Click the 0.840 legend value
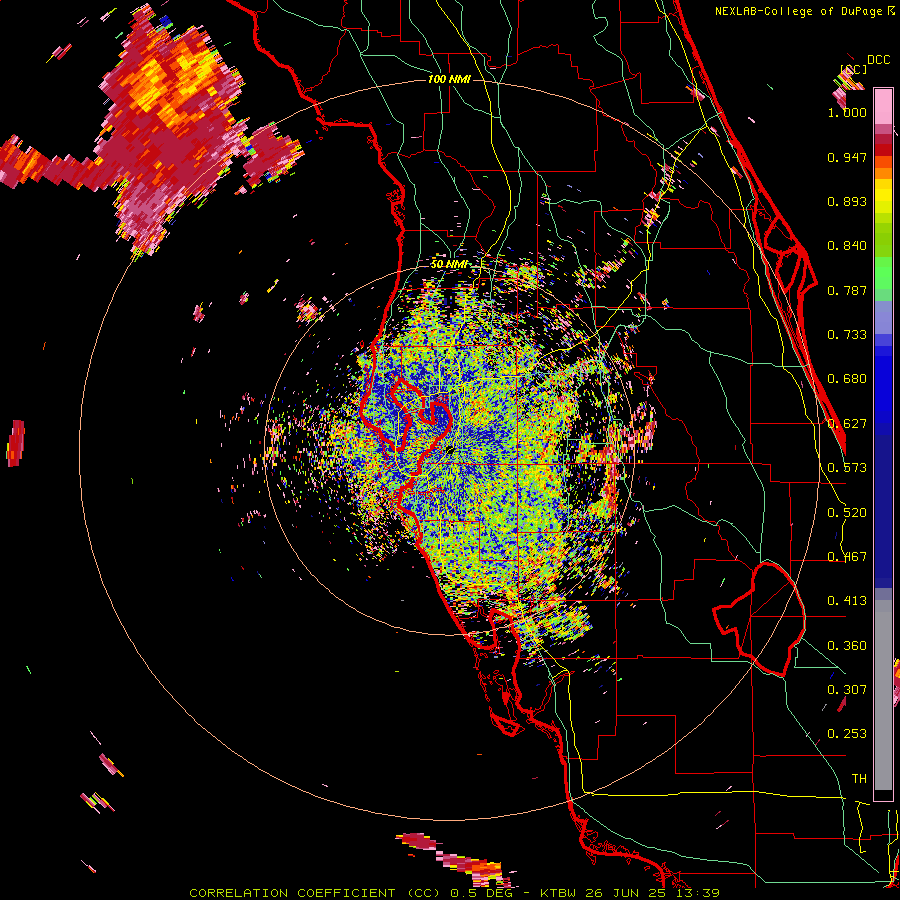 847,246
